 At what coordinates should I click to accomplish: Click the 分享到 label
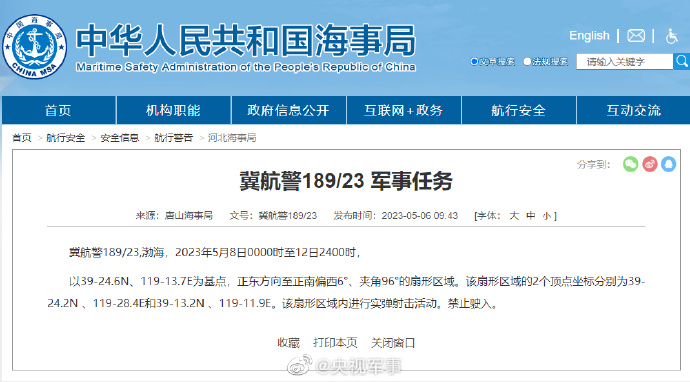point(594,165)
